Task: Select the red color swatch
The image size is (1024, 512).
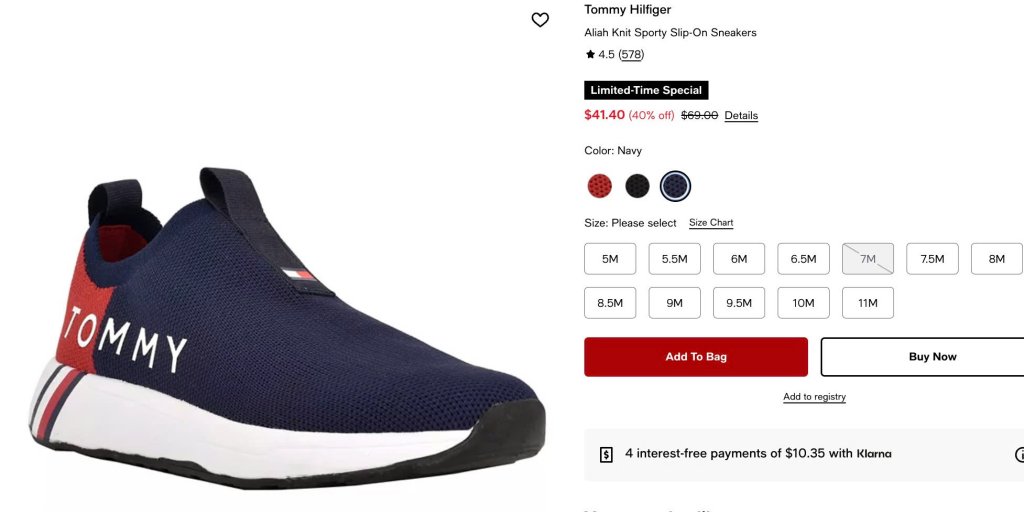Action: pos(600,186)
